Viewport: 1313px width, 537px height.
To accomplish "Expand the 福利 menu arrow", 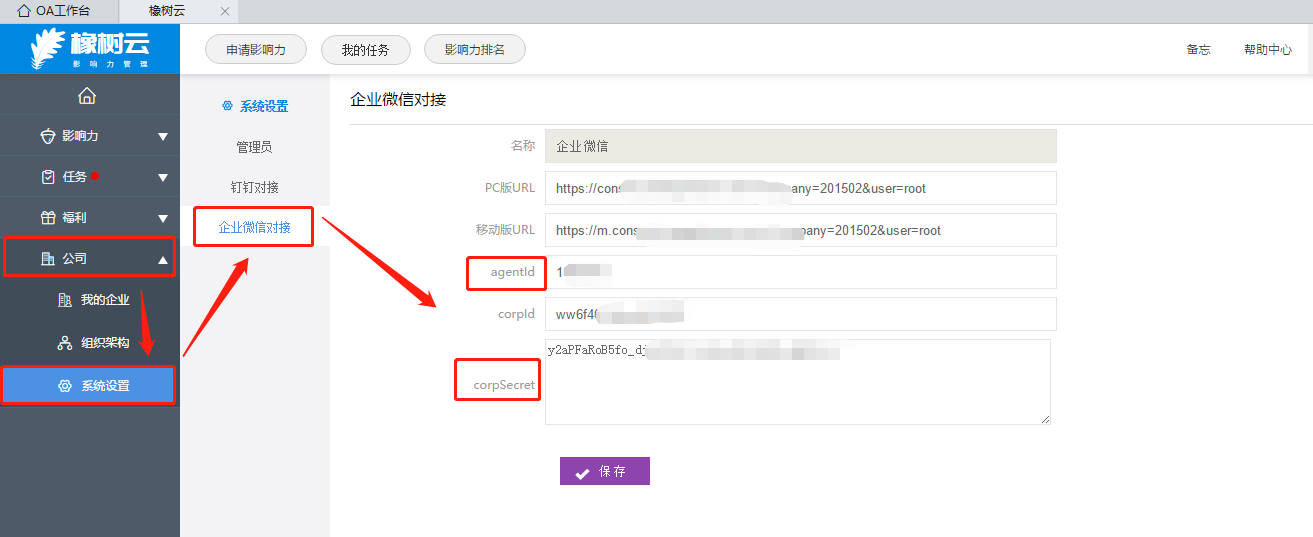I will (x=163, y=218).
